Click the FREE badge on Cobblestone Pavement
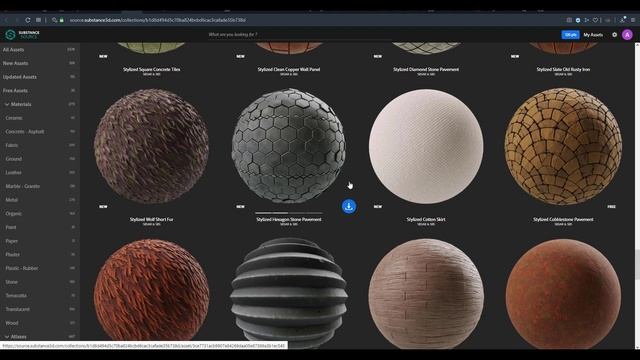640x360 pixels. click(611, 207)
